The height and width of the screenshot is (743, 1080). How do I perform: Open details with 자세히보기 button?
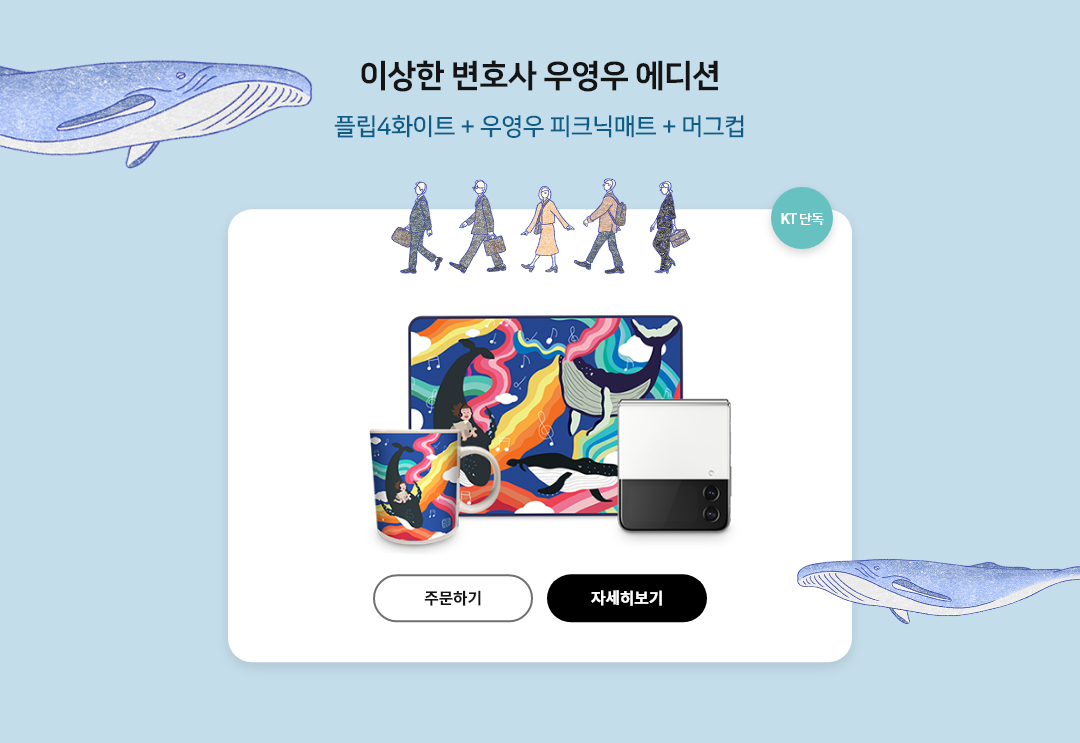click(627, 598)
